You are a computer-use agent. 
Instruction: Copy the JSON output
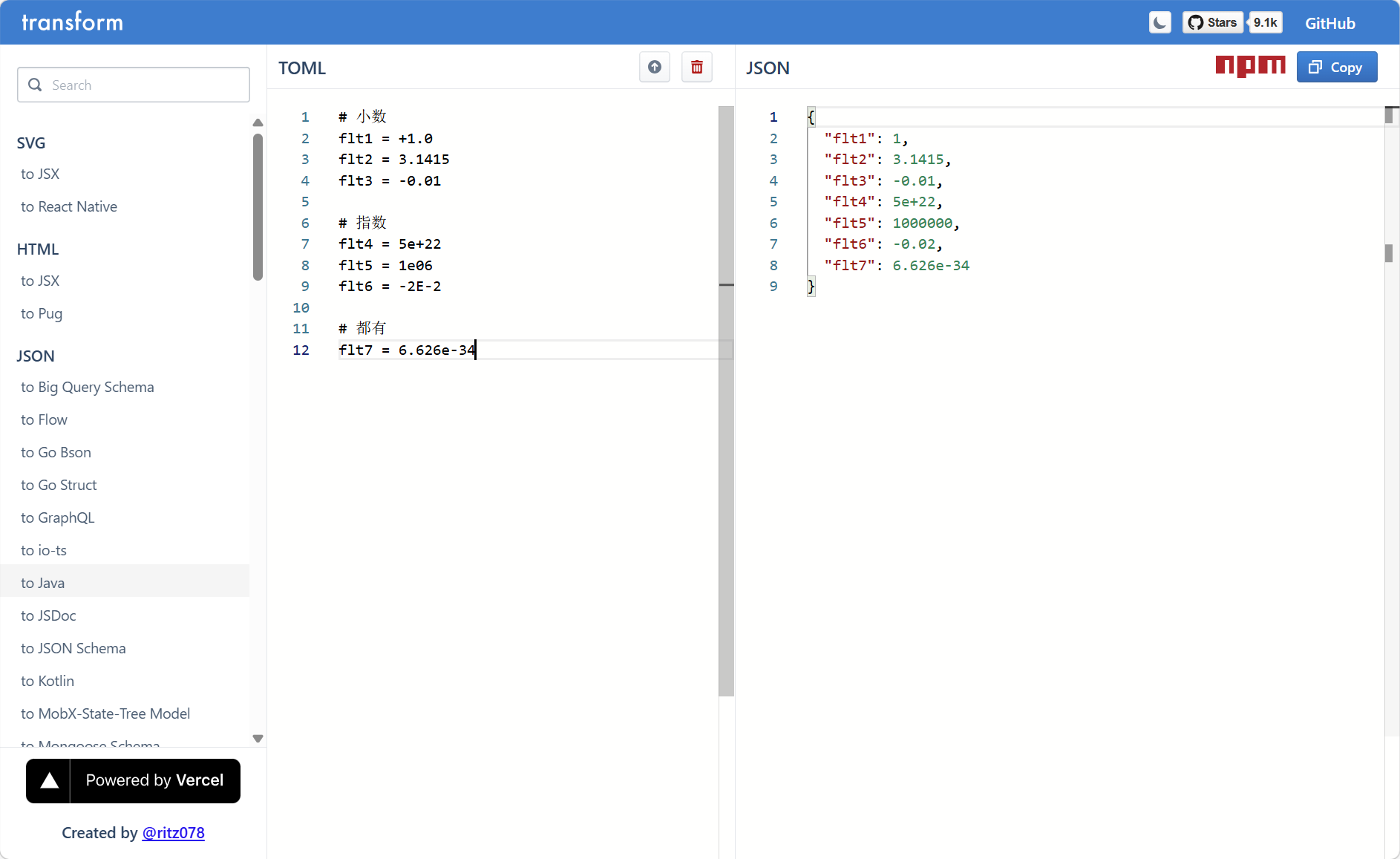coord(1336,68)
